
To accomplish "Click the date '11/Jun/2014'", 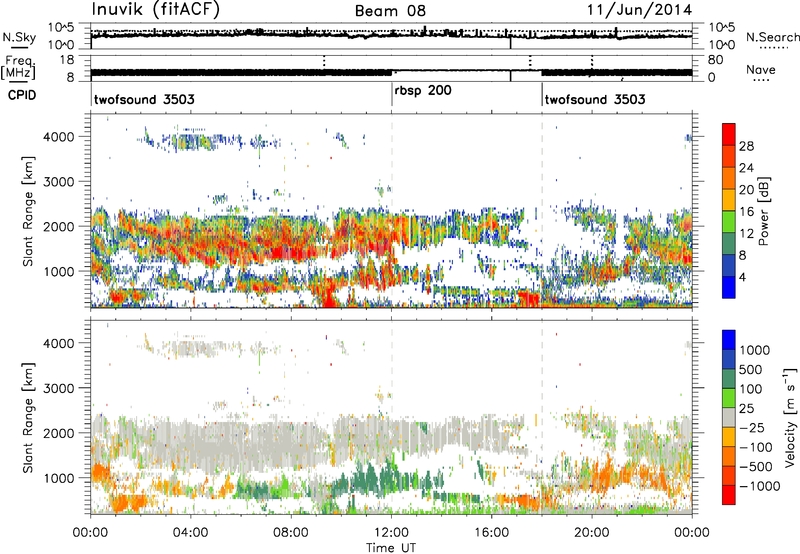I will (639, 10).
